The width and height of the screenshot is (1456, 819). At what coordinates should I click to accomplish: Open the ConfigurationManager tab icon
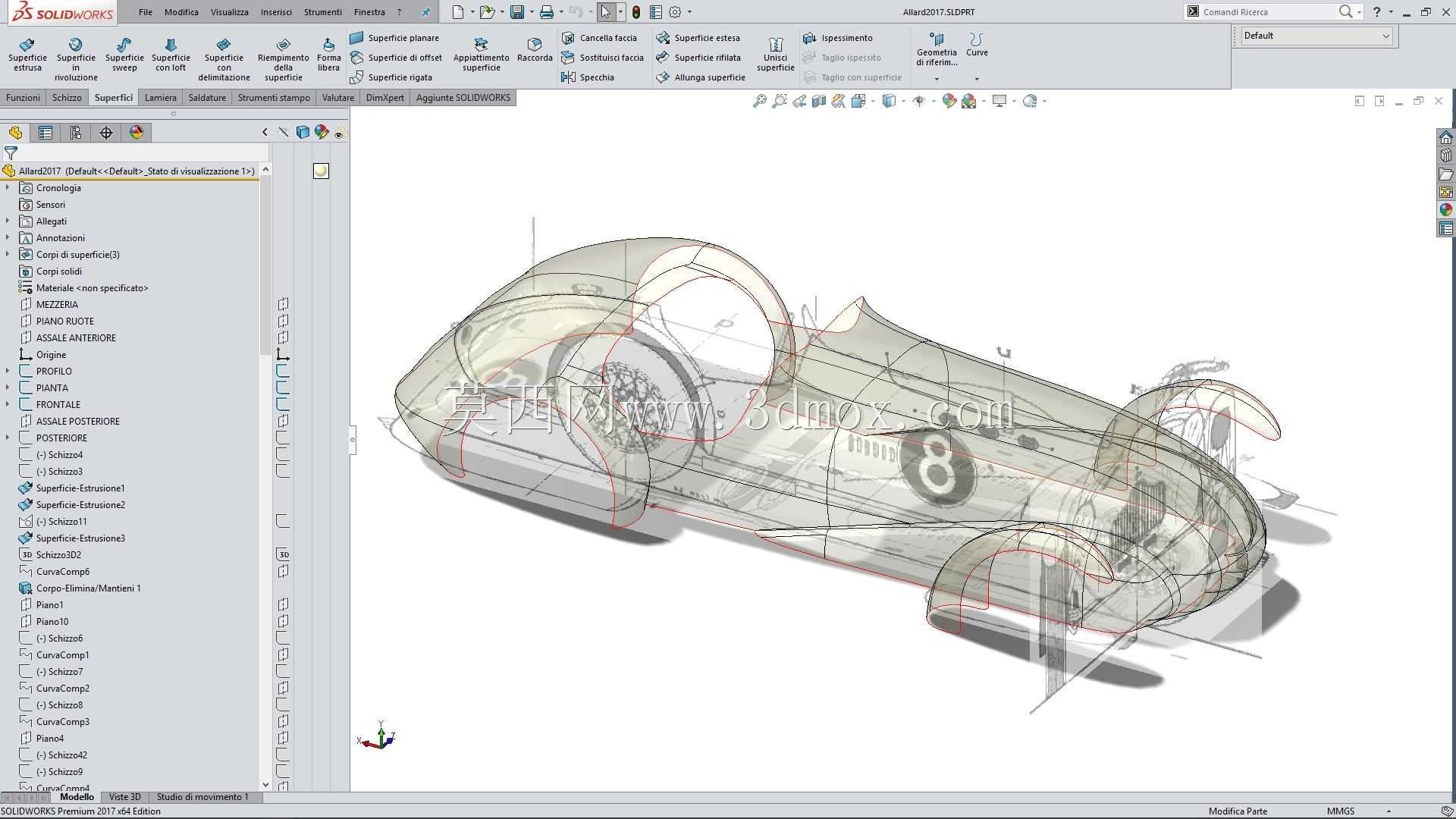point(76,133)
